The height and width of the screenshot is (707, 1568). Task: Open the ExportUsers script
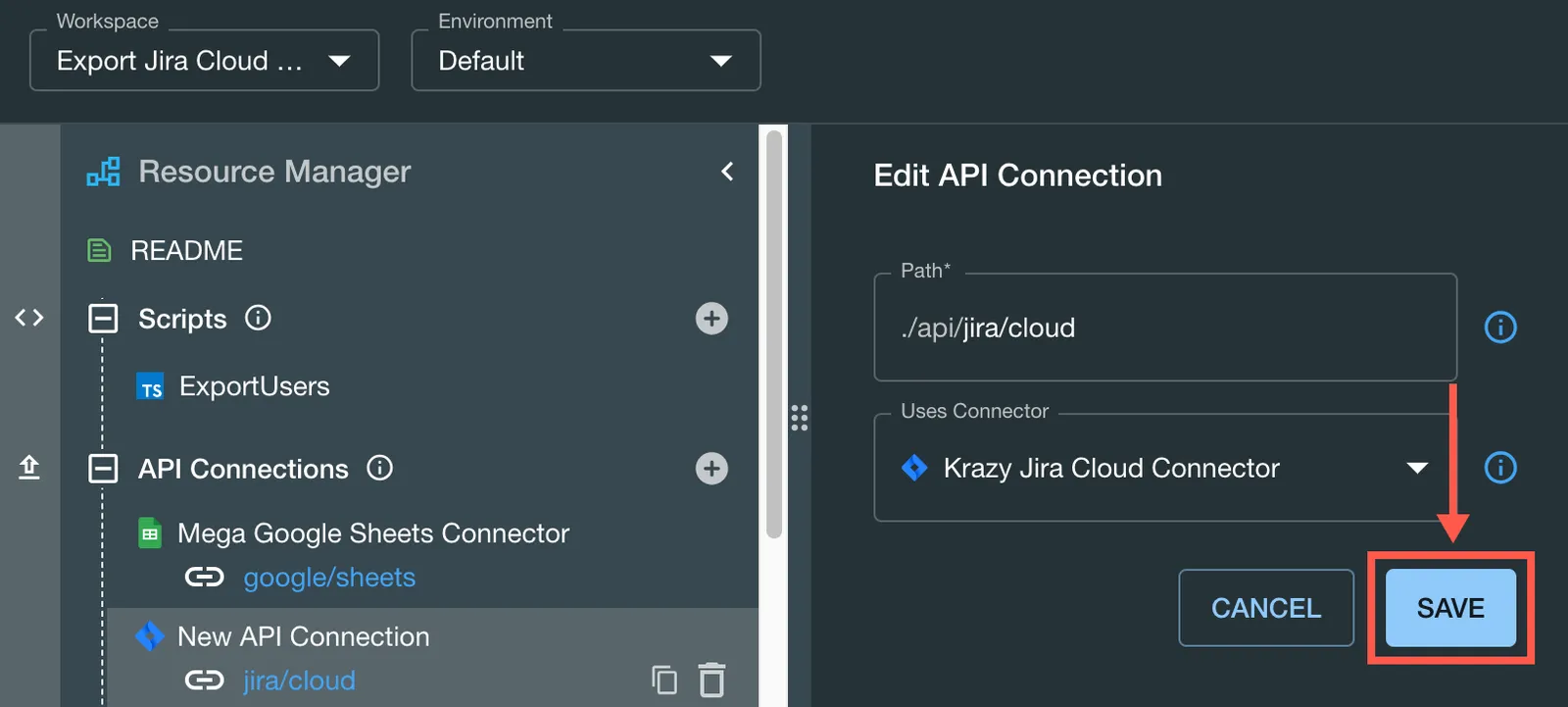coord(254,386)
